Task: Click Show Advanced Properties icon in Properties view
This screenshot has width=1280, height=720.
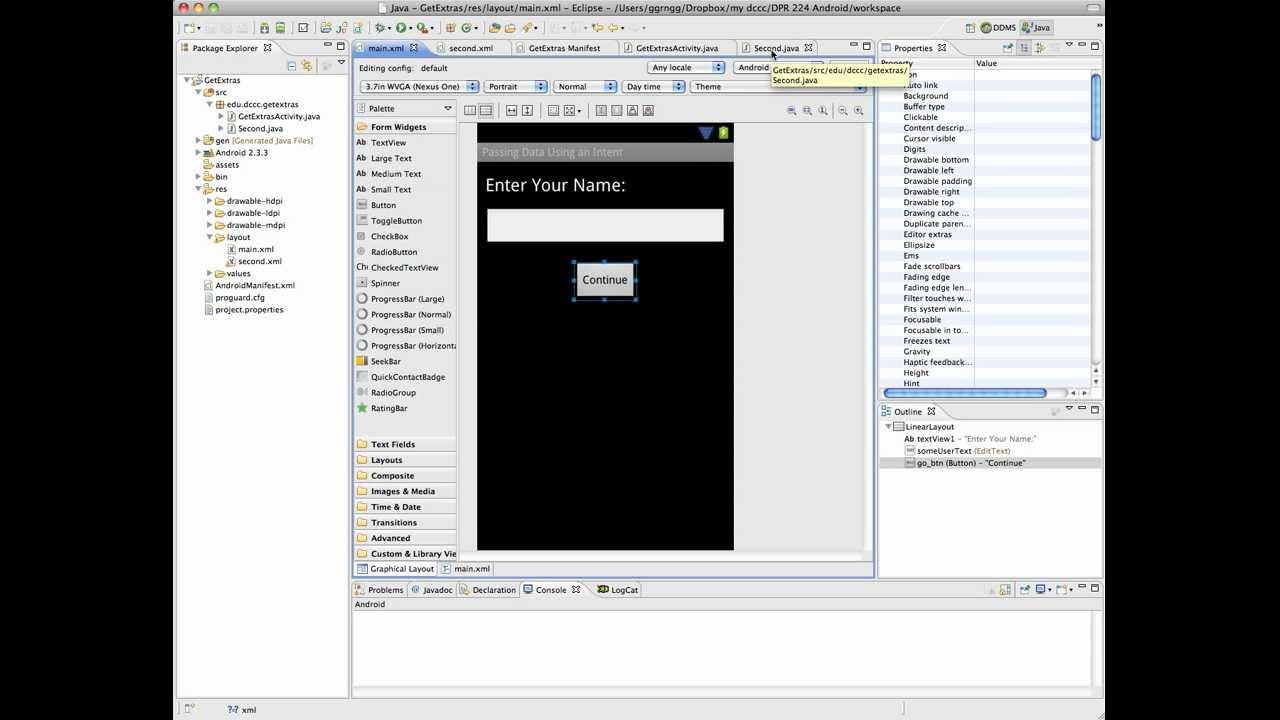Action: tap(1041, 48)
